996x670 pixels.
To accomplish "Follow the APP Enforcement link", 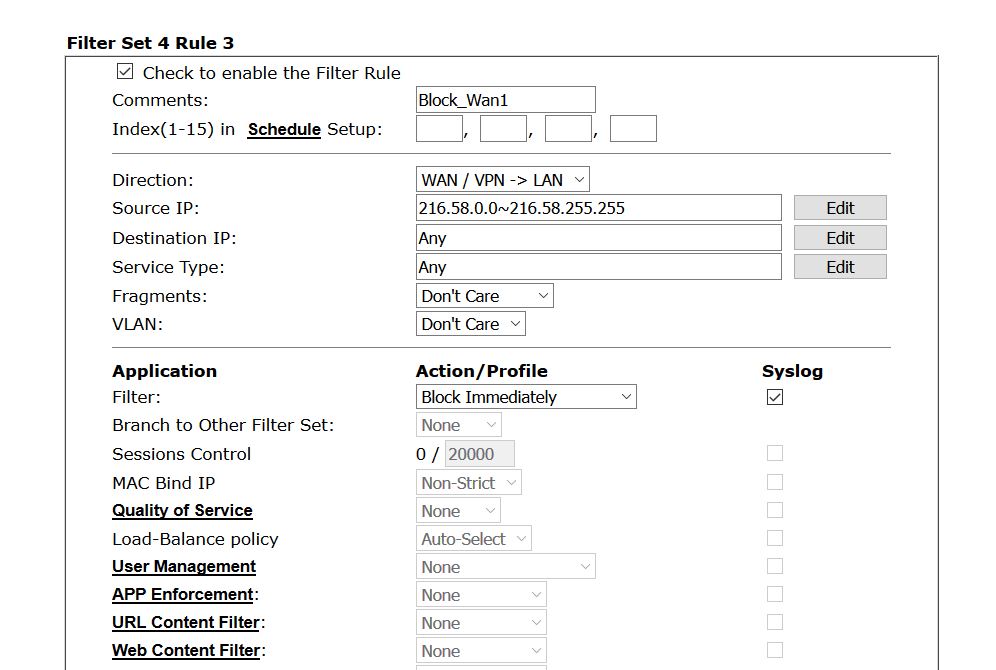I will (183, 595).
